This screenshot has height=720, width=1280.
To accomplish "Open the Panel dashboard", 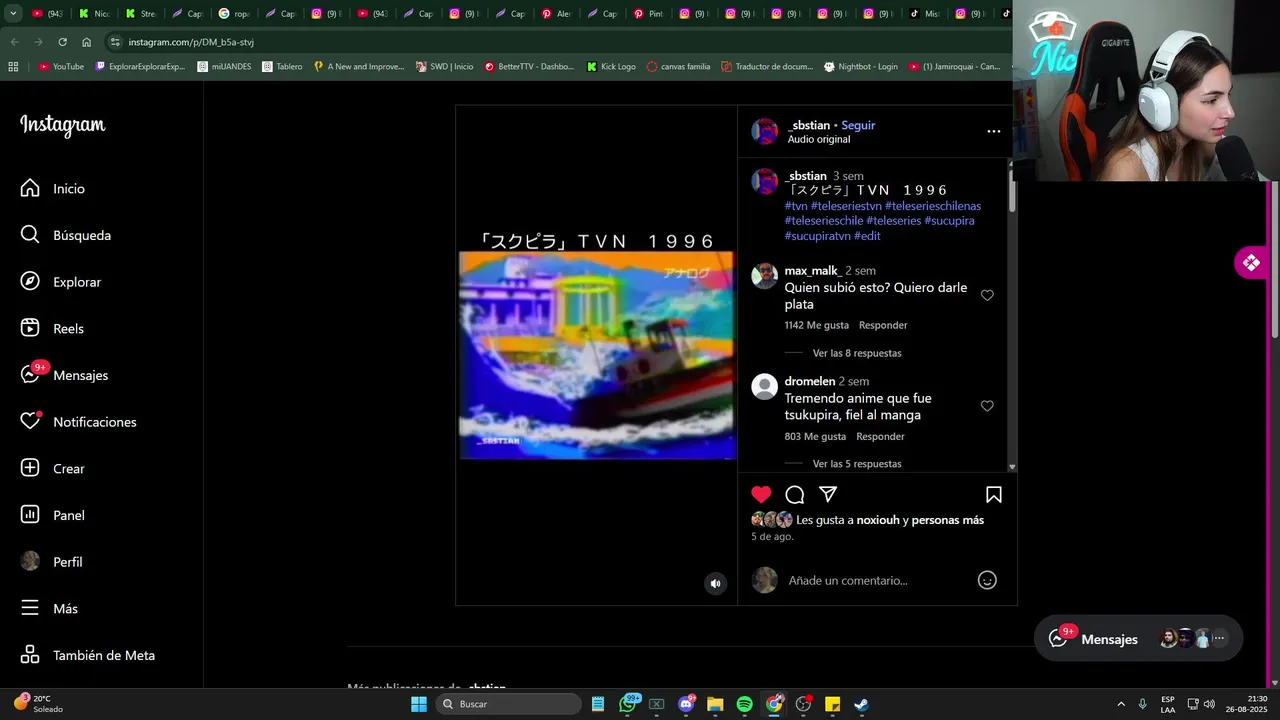I will pyautogui.click(x=53, y=515).
